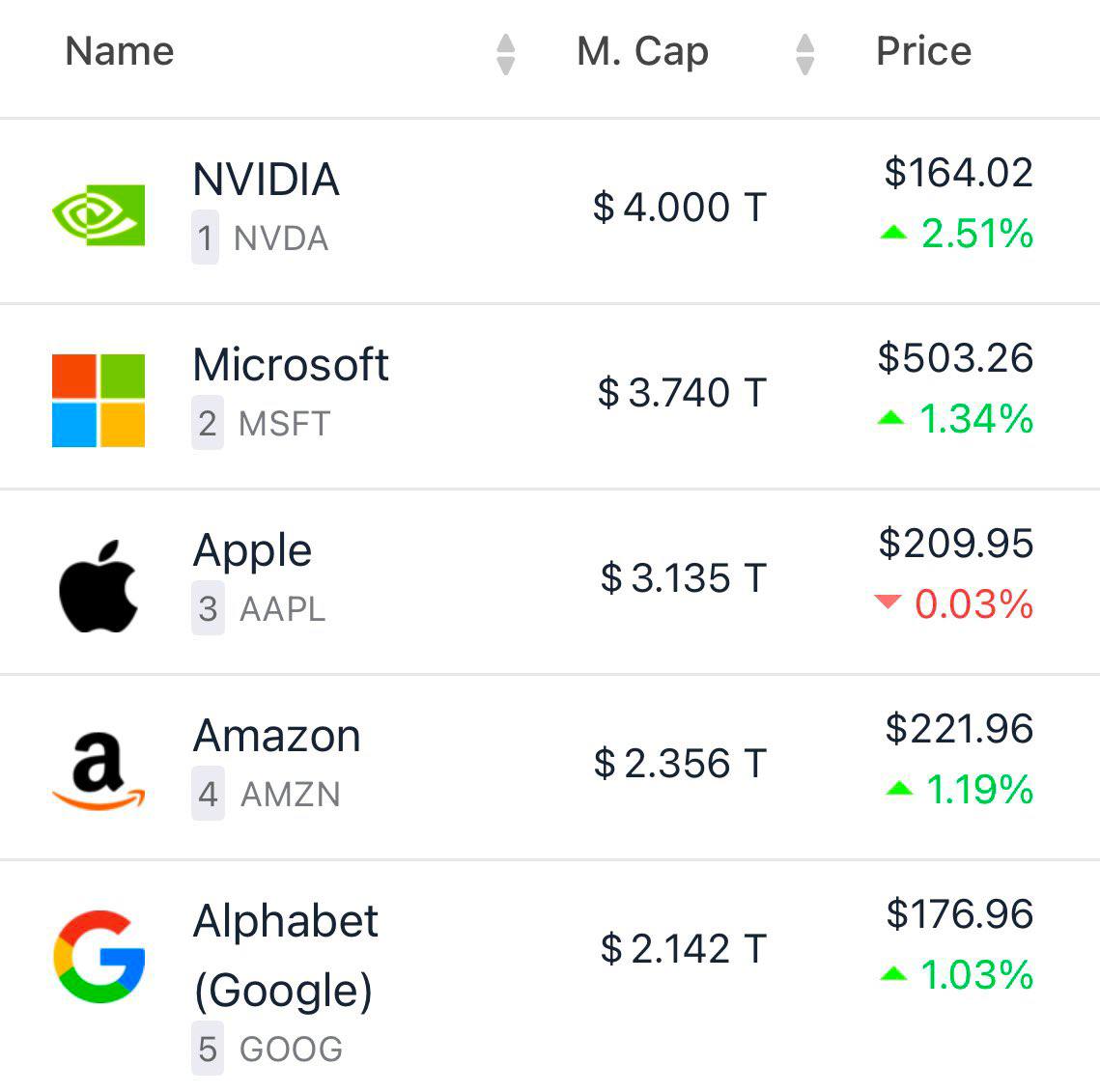
Task: Open the Apple company name link
Action: coord(252,550)
